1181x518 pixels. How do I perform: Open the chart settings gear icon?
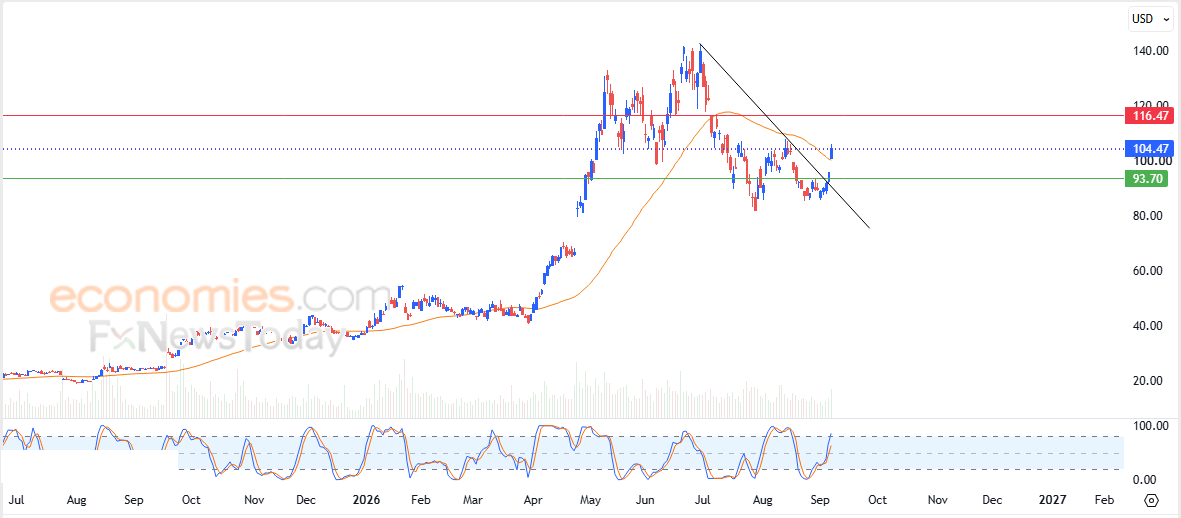1151,501
